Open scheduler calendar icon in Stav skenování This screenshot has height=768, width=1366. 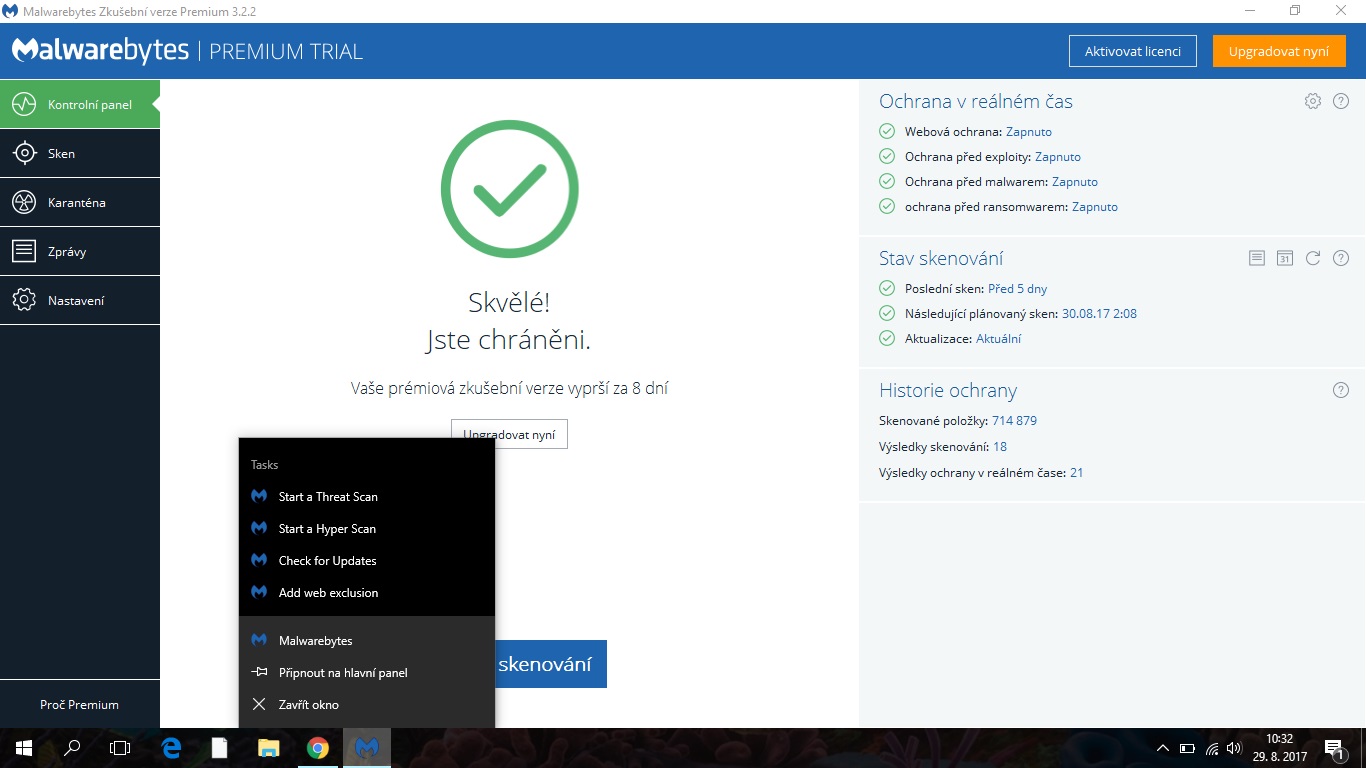(x=1285, y=258)
